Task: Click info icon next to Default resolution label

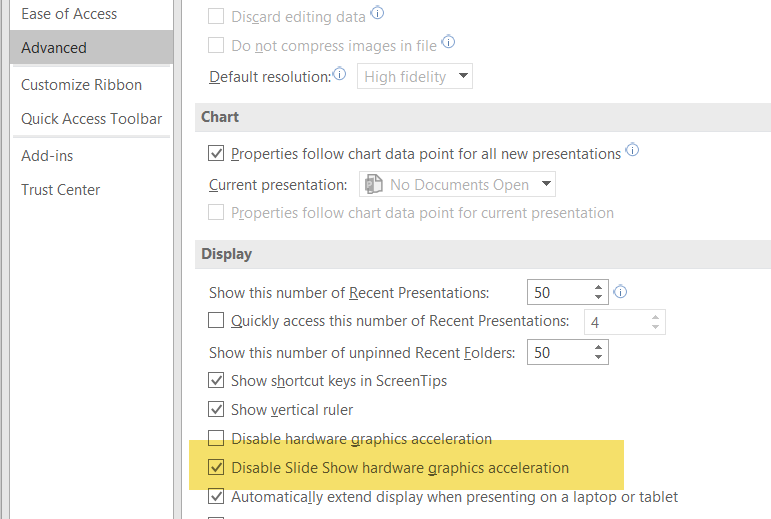Action: [x=339, y=75]
